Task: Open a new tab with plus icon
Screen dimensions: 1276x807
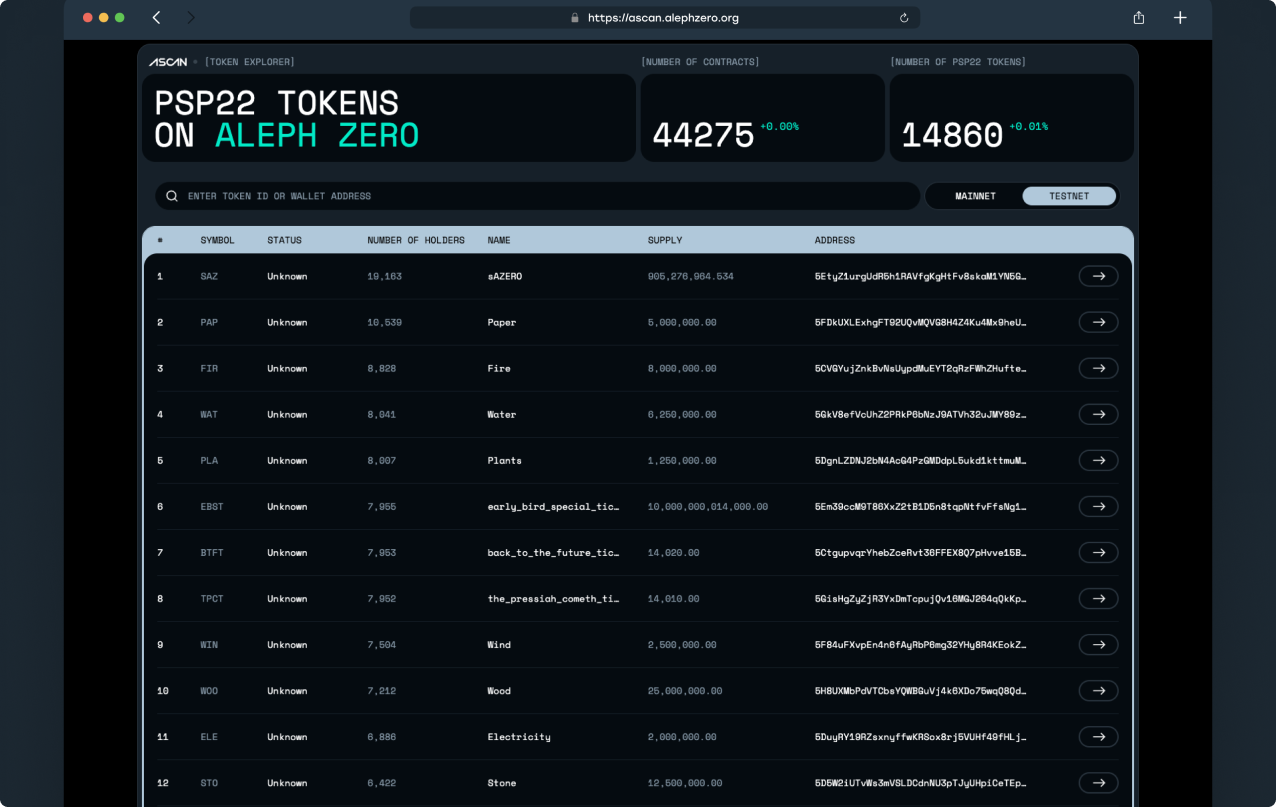Action: click(x=1180, y=18)
